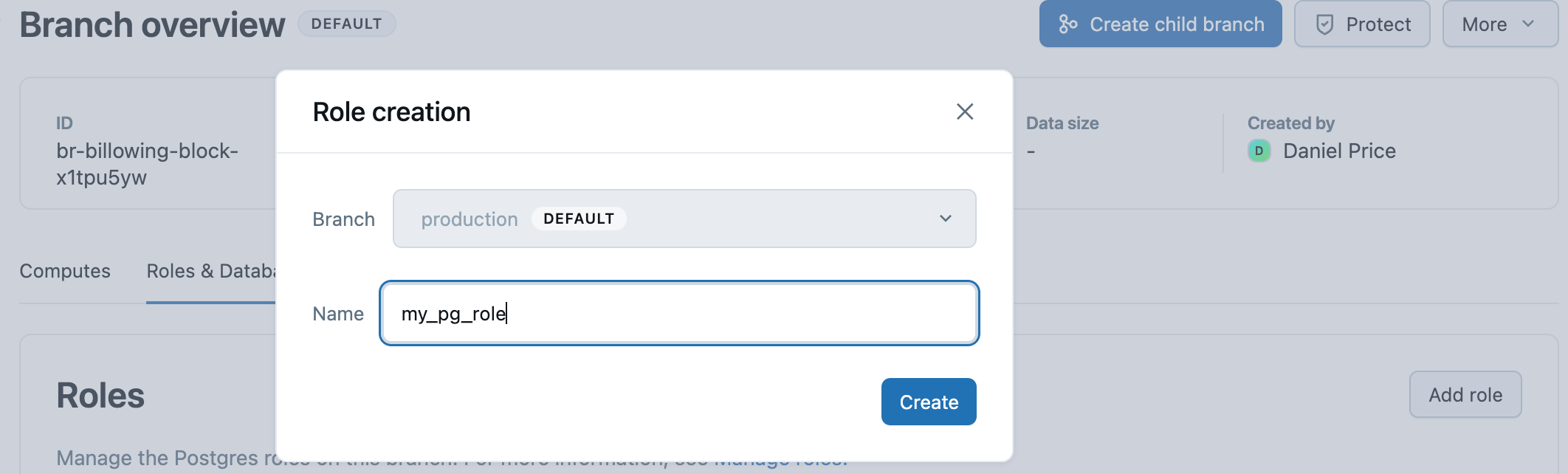Click the branch icon on Create child branch
Screen dimensions: 1568x474
click(1068, 24)
